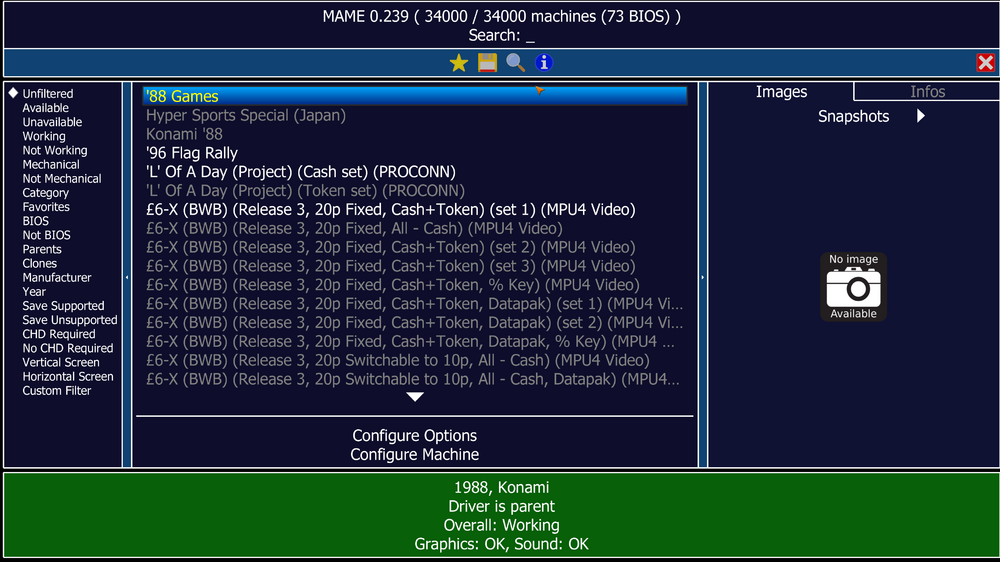Viewport: 1000px width, 562px height.
Task: Click the red X exit icon
Action: click(985, 63)
